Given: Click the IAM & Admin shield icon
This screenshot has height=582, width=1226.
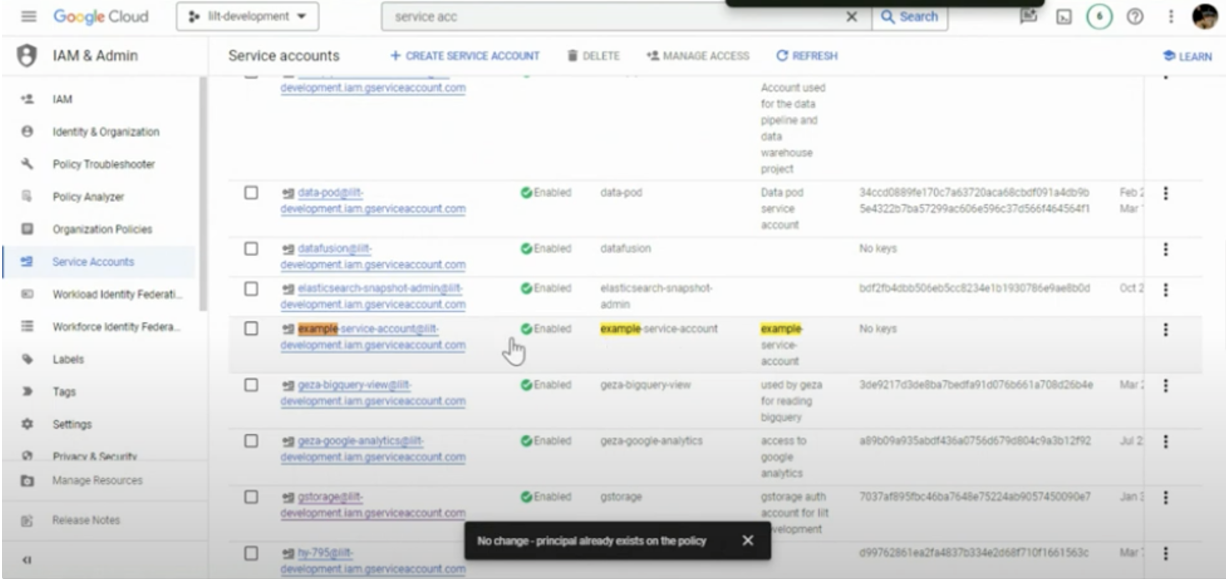Looking at the screenshot, I should point(28,56).
